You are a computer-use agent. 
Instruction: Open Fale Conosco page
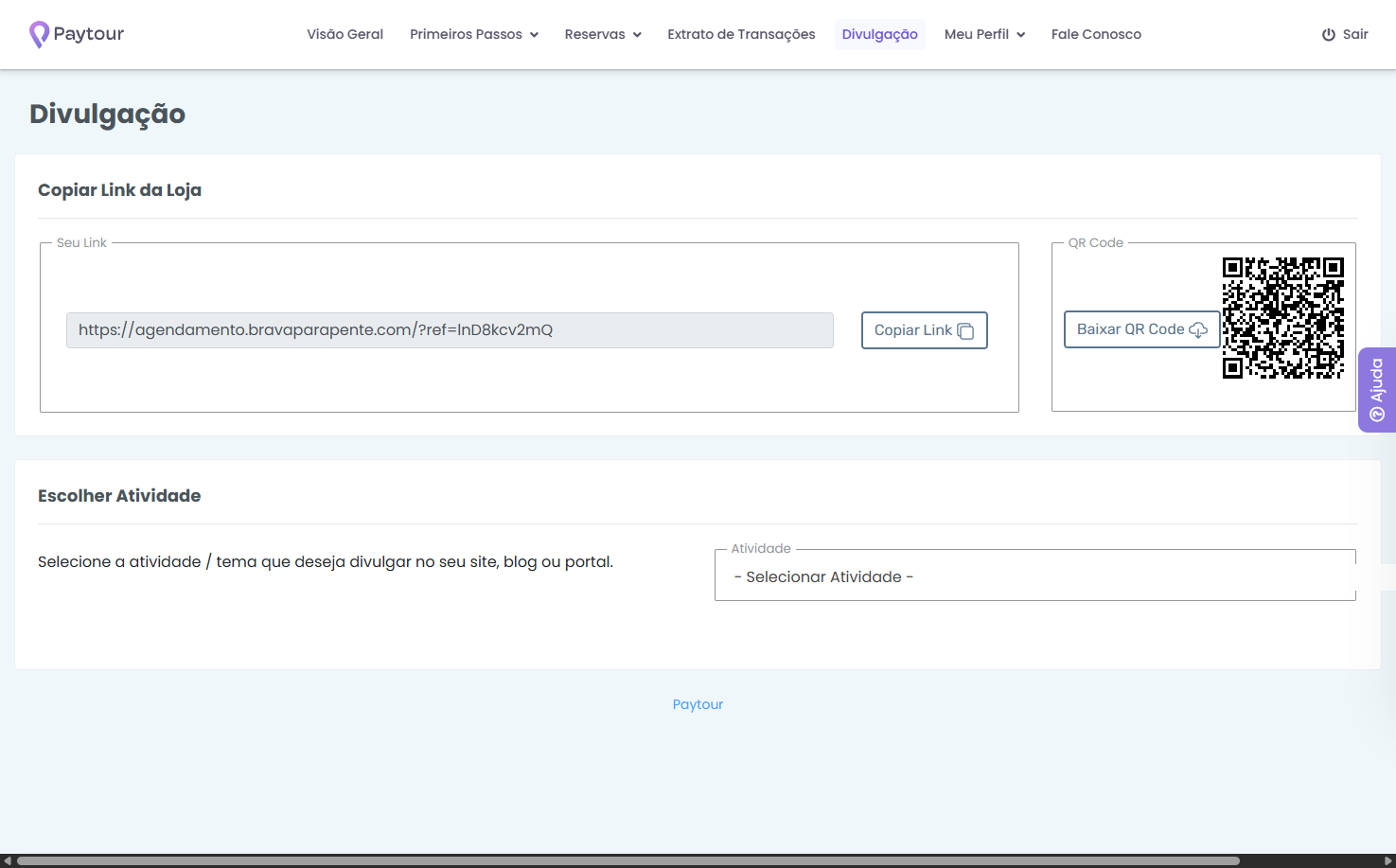click(x=1096, y=34)
